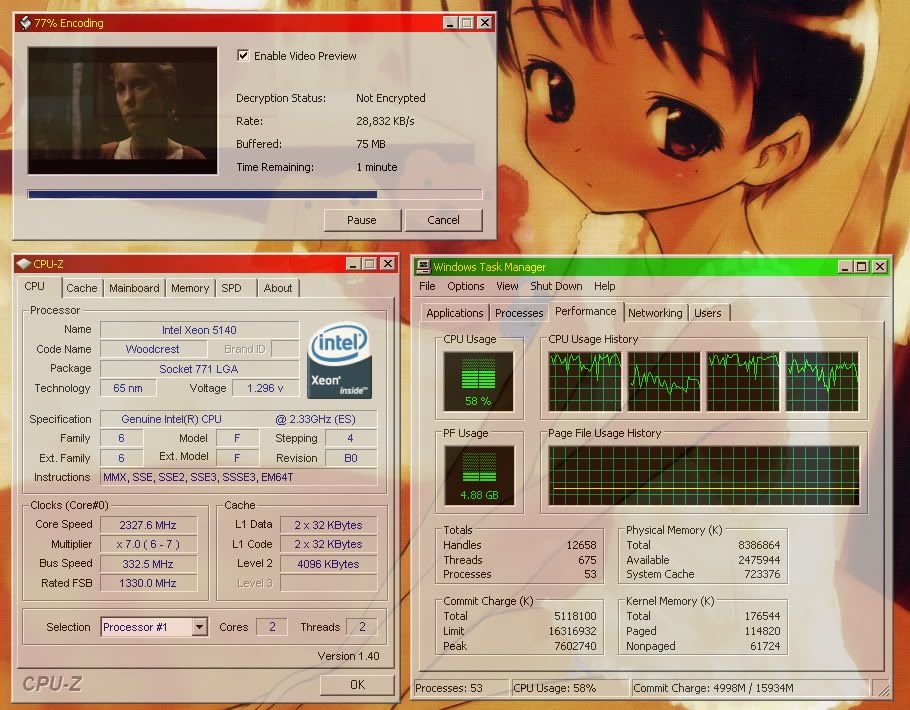The width and height of the screenshot is (910, 710).
Task: Select the SPD tab in CPU-Z
Action: tap(231, 288)
